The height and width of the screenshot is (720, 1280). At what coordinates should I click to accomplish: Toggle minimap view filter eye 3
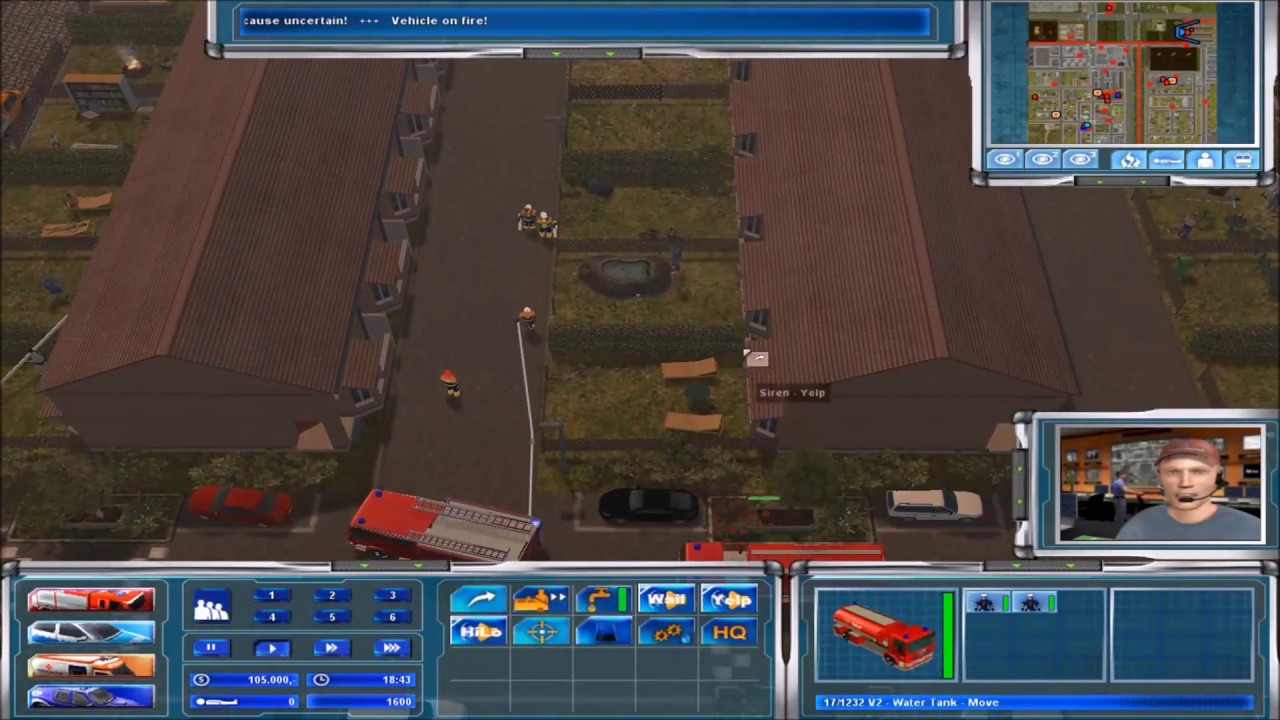1081,160
